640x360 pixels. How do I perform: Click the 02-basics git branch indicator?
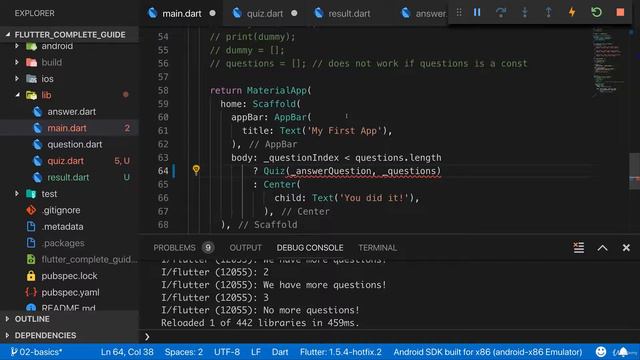click(x=37, y=352)
